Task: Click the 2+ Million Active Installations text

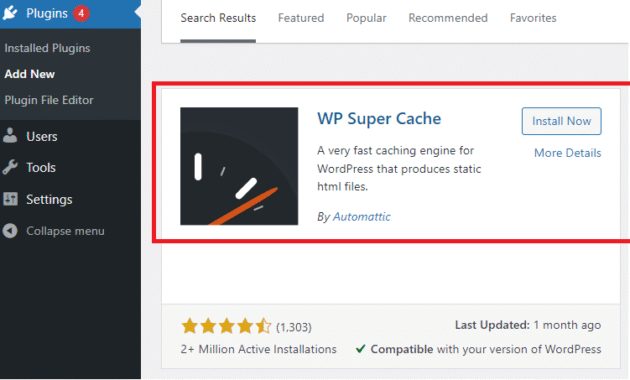Action: pyautogui.click(x=258, y=349)
